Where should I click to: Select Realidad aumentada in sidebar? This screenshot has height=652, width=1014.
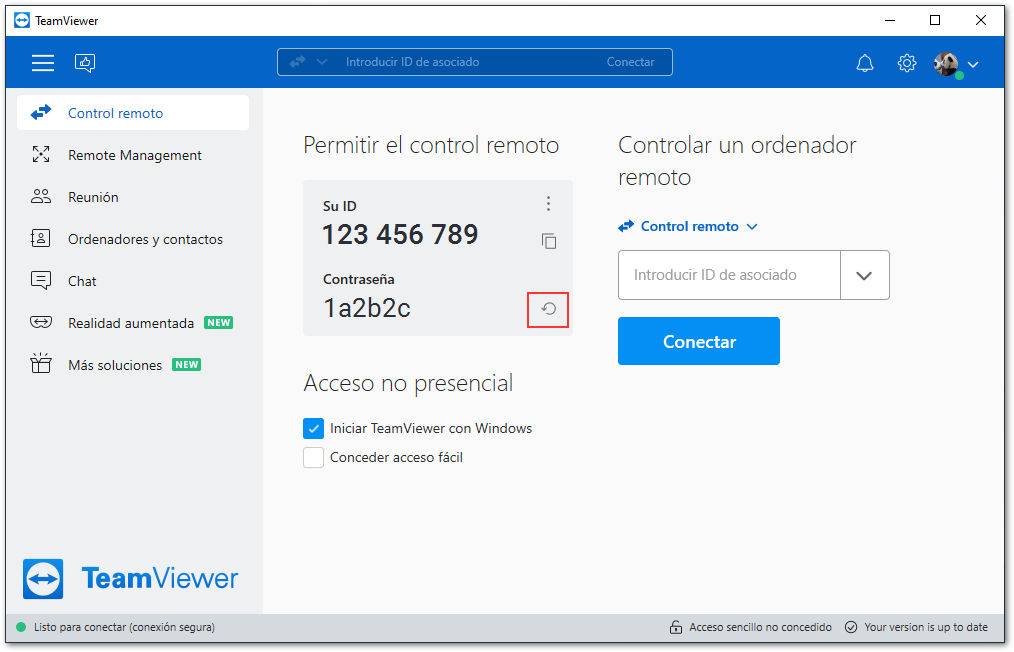pyautogui.click(x=133, y=323)
